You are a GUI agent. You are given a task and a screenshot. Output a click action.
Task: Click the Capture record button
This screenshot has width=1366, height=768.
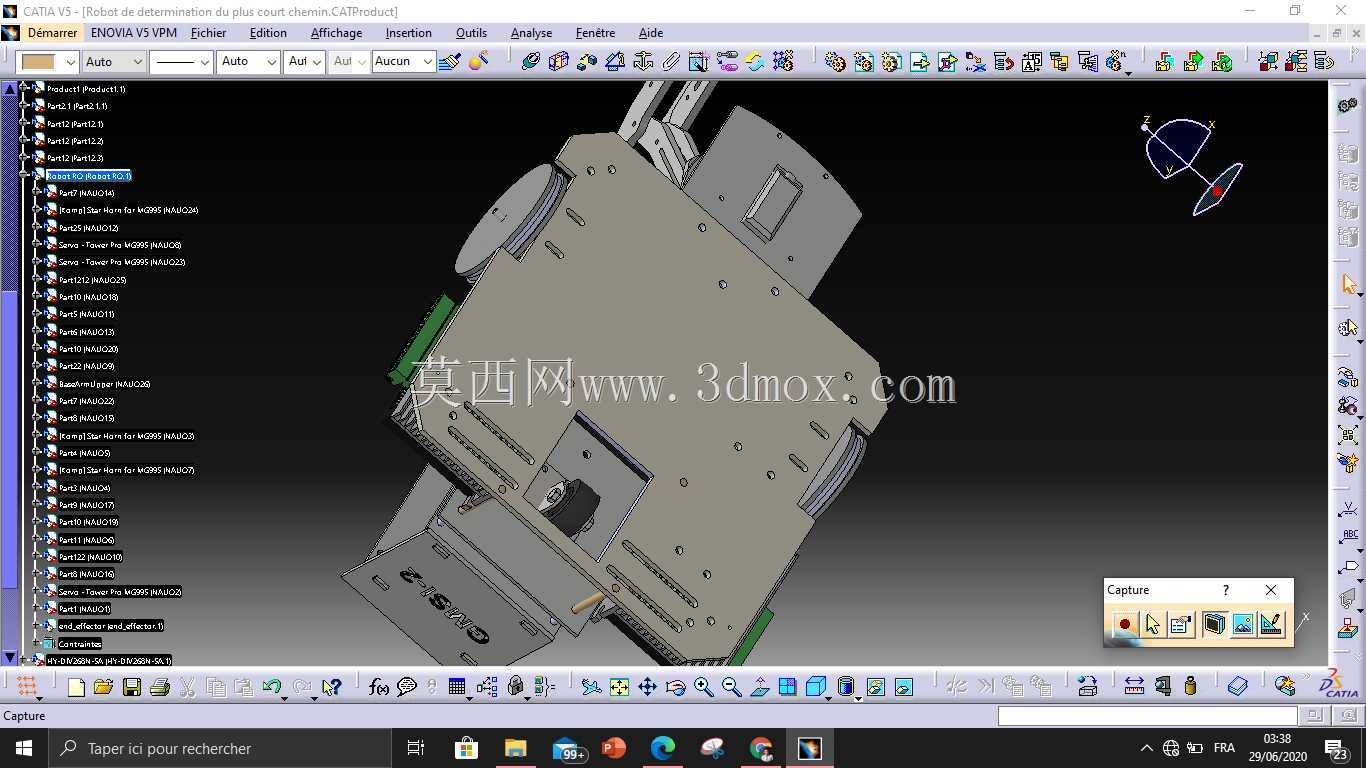1124,625
